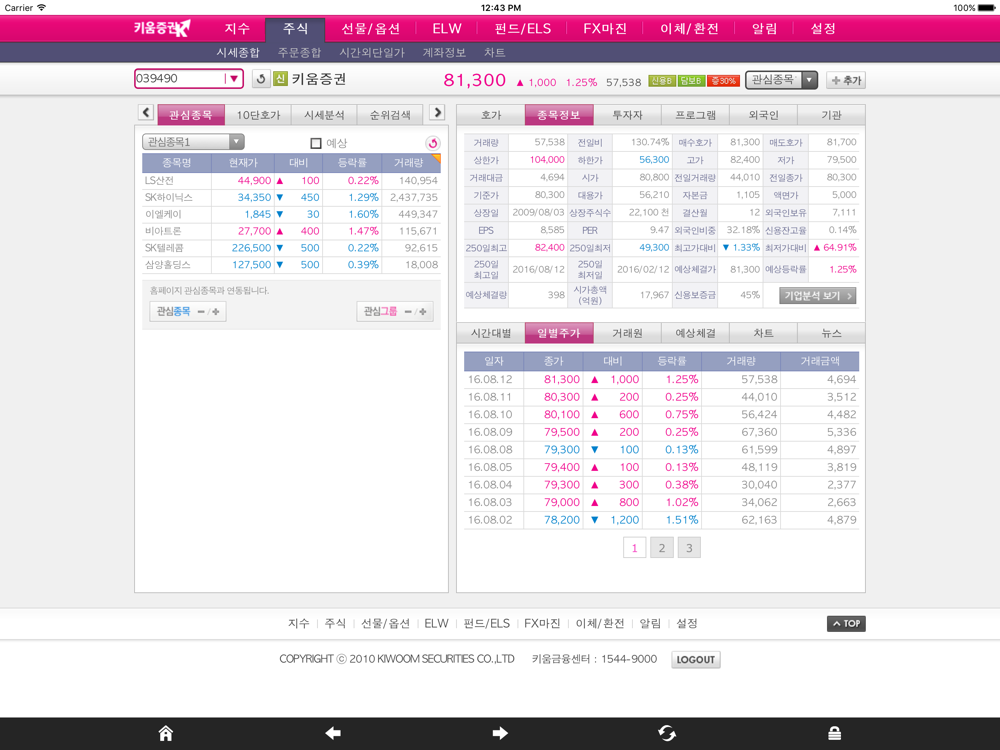Open the 주식 main menu

tap(295, 29)
